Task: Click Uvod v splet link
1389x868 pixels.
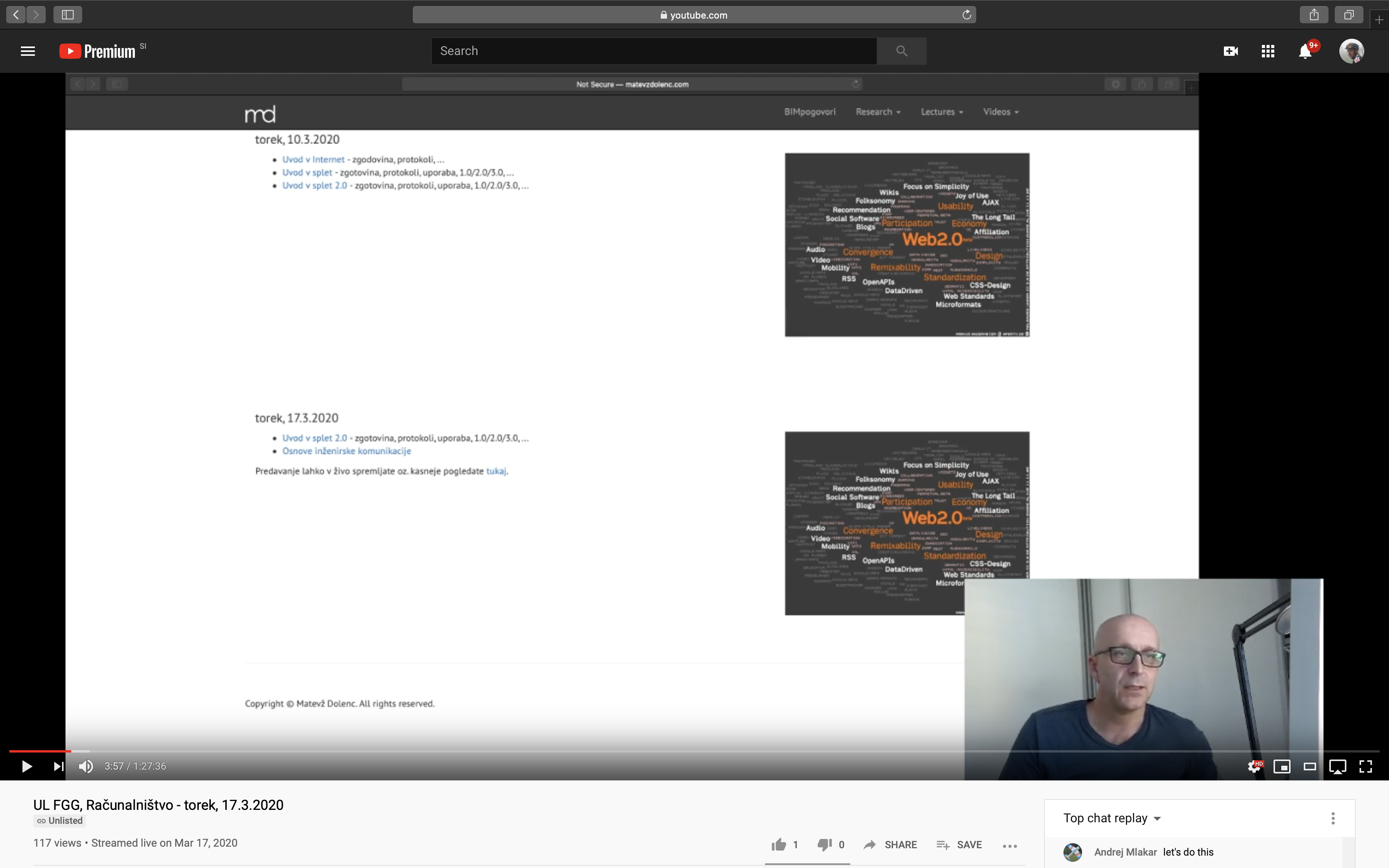Action: tap(307, 172)
